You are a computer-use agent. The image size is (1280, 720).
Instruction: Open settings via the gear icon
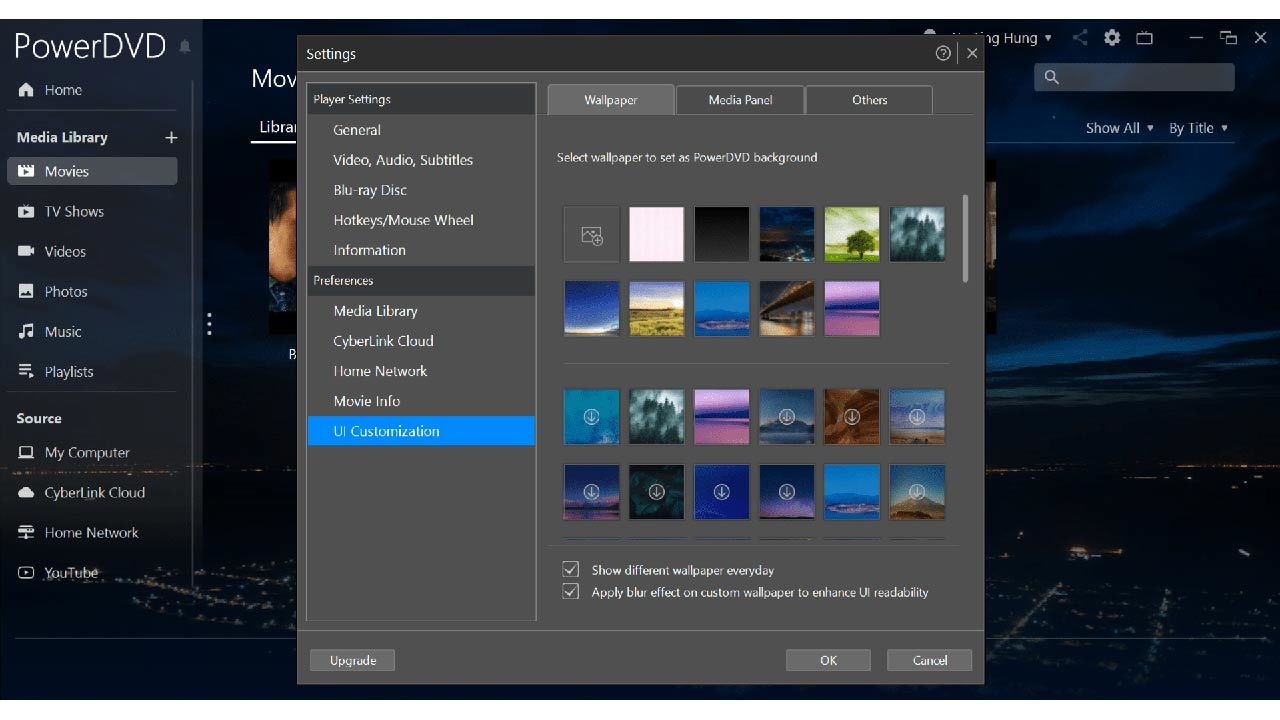click(x=1112, y=38)
